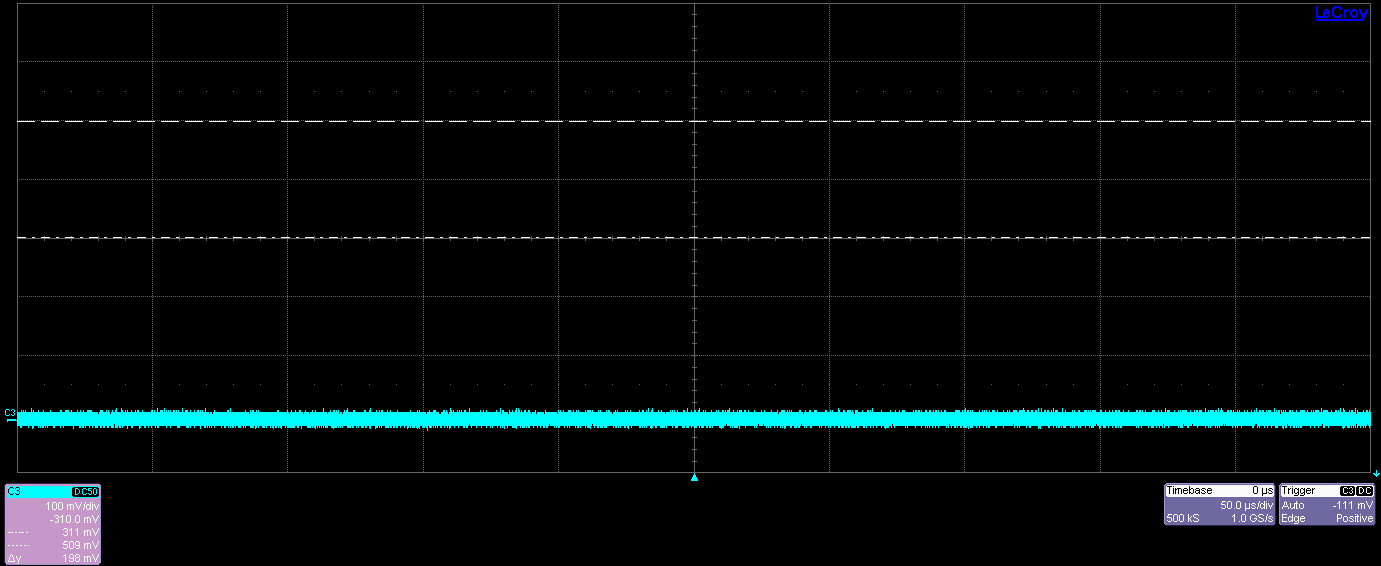1381x566 pixels.
Task: Open the LeCroy logo link
Action: (x=1340, y=13)
